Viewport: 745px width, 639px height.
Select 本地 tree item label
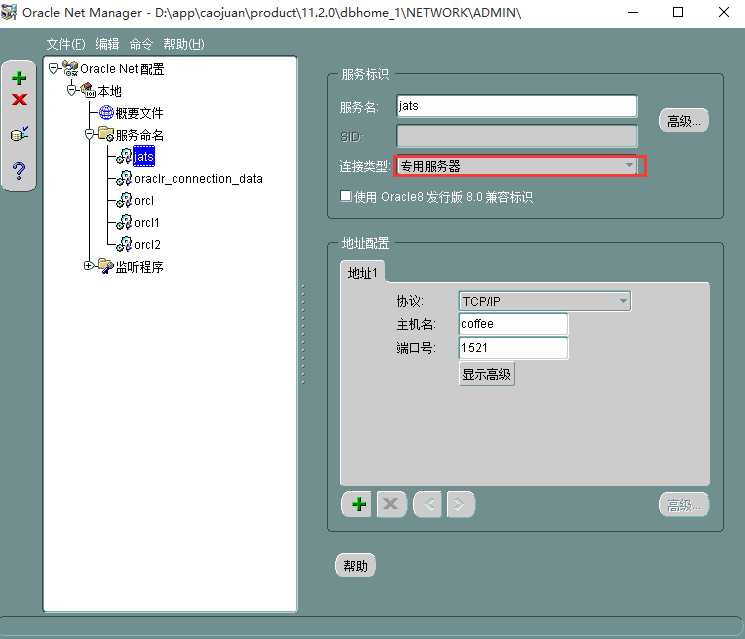click(110, 91)
